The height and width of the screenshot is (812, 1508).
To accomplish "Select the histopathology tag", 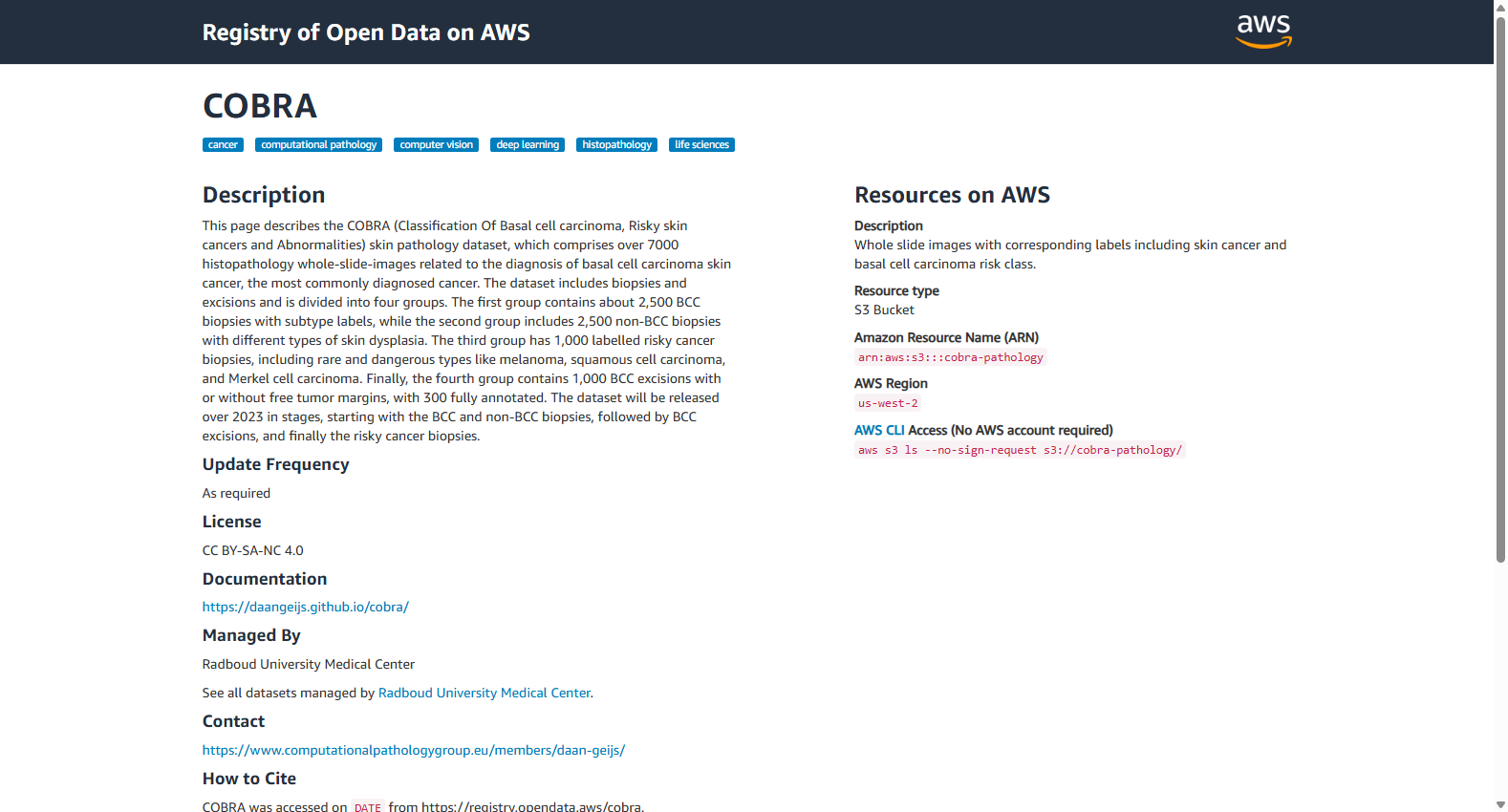I will point(616,145).
